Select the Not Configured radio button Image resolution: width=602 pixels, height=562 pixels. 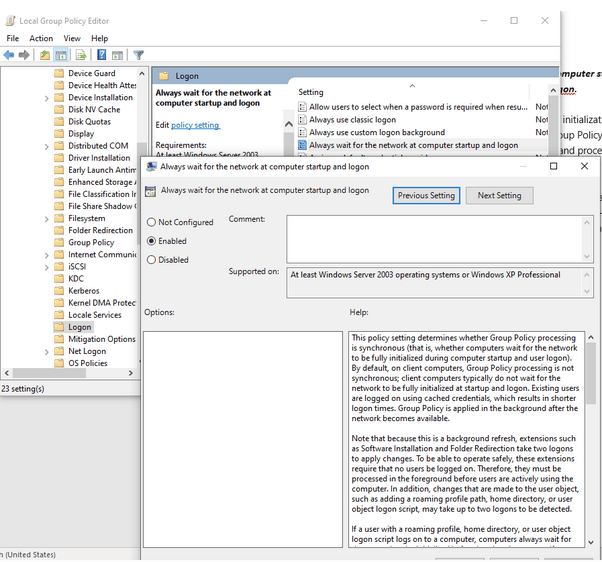151,222
